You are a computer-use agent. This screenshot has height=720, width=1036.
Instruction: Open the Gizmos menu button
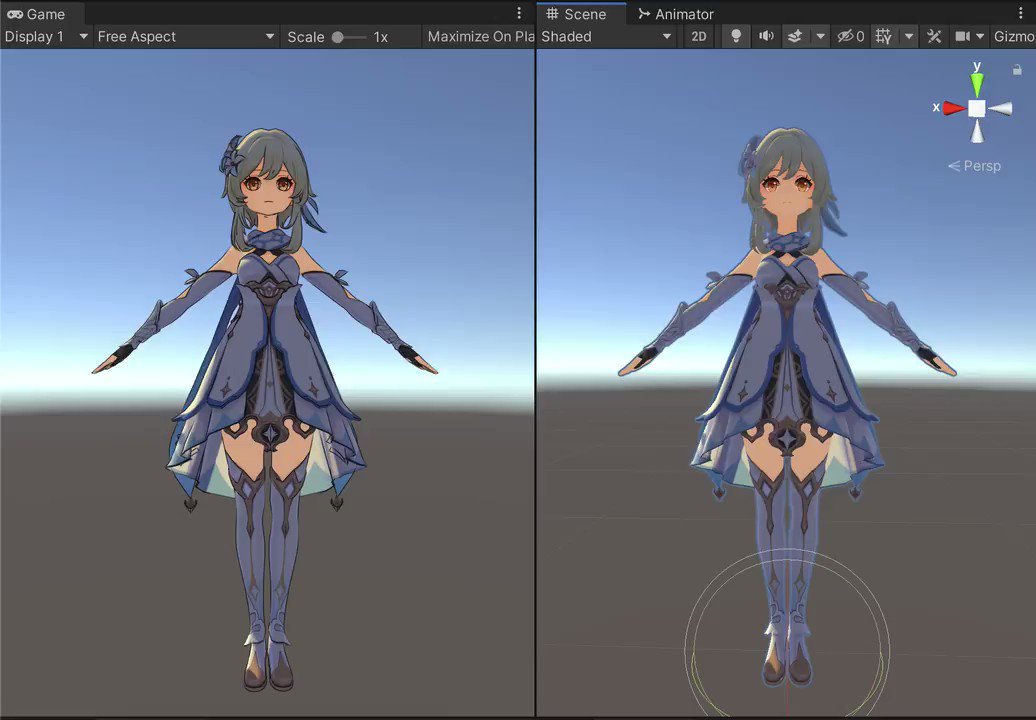point(1014,37)
